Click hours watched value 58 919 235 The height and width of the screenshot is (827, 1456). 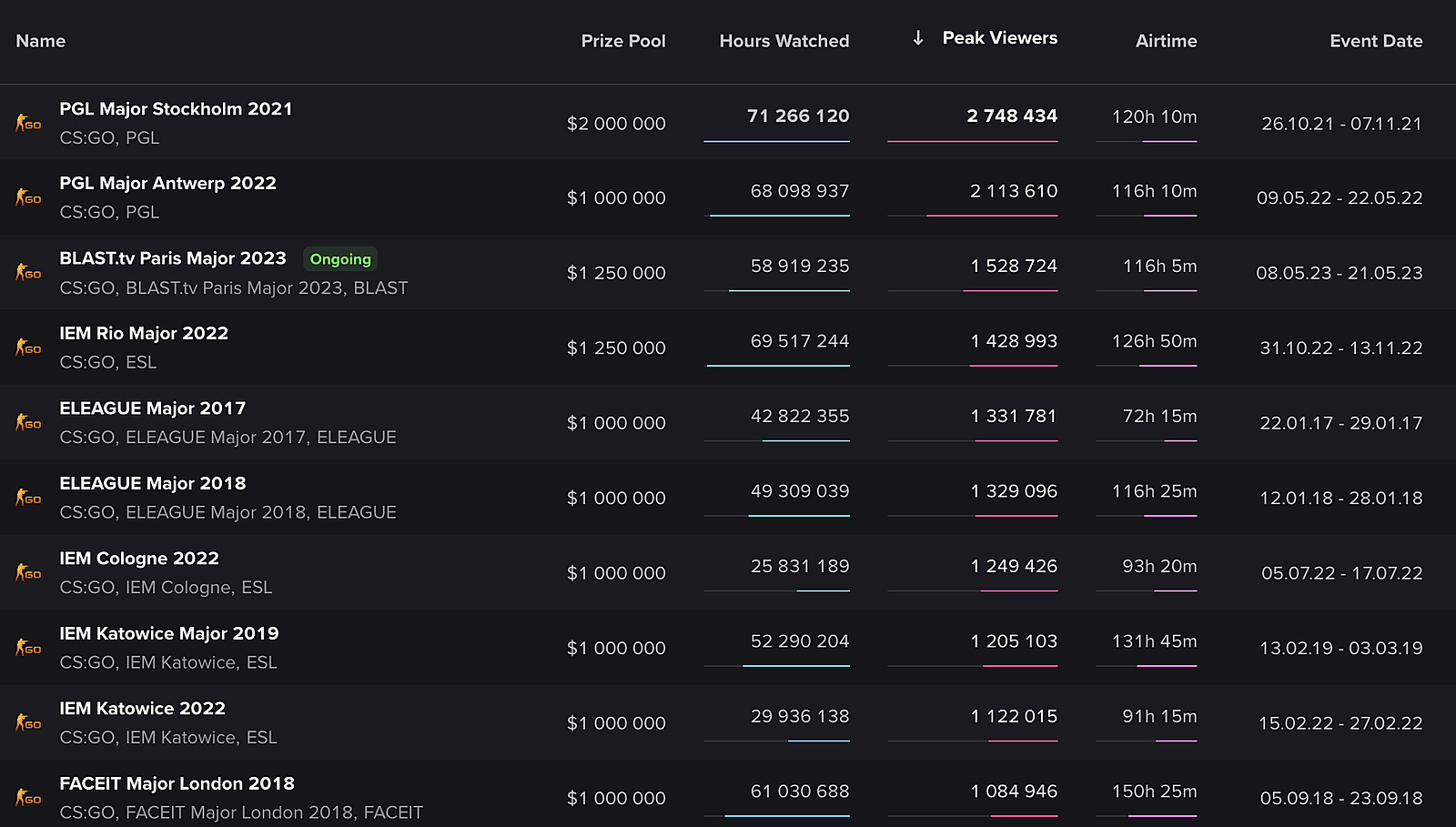tap(800, 267)
